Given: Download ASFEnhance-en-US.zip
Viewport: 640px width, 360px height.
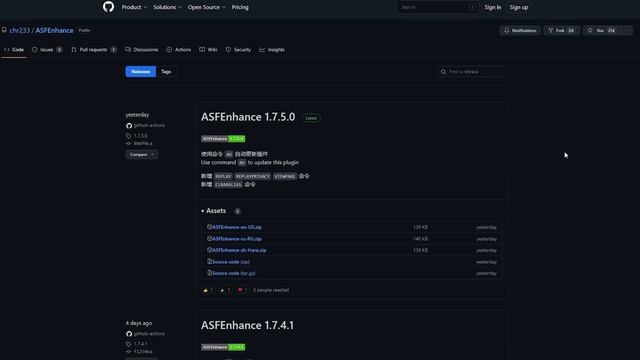Looking at the screenshot, I should 237,227.
